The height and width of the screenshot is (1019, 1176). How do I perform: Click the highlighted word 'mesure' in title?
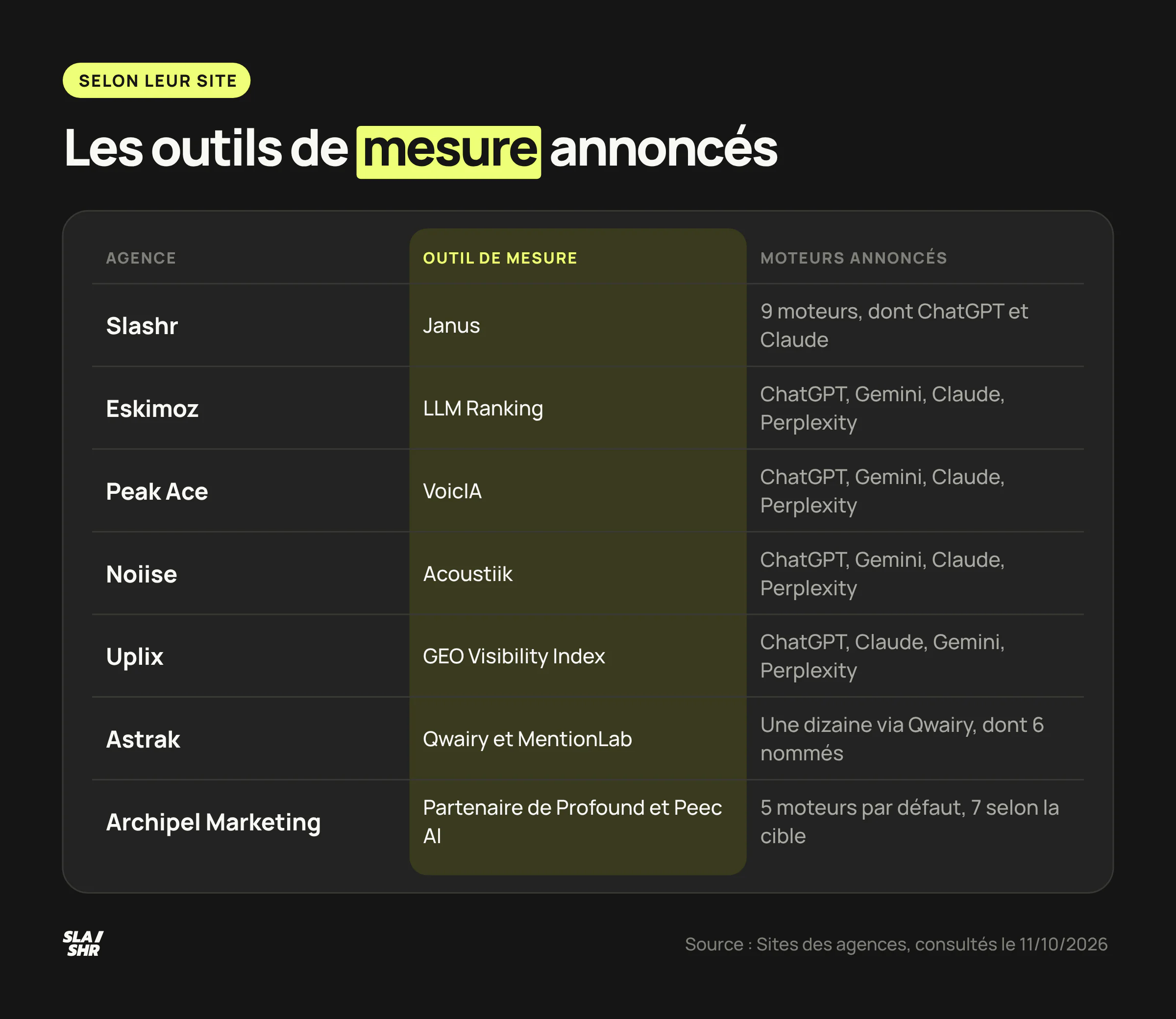pos(449,151)
